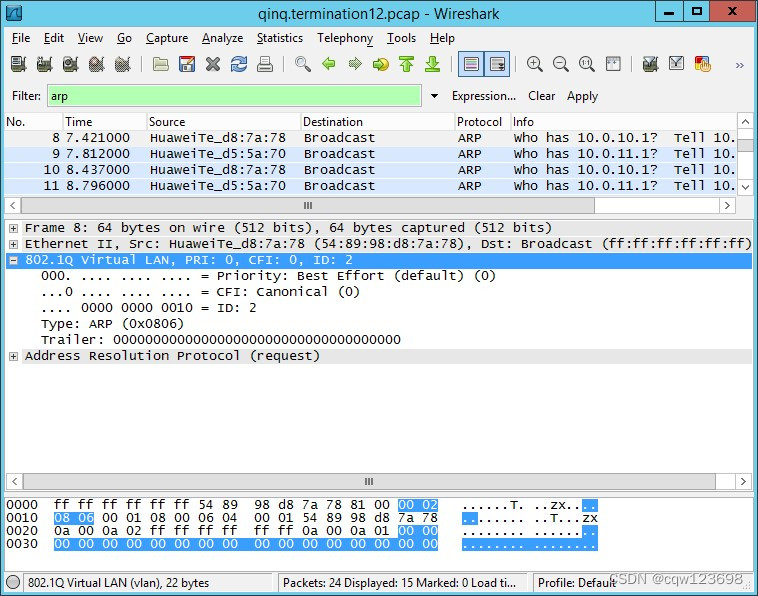This screenshot has width=758, height=596.
Task: Zoom out toolbar icon
Action: click(561, 64)
